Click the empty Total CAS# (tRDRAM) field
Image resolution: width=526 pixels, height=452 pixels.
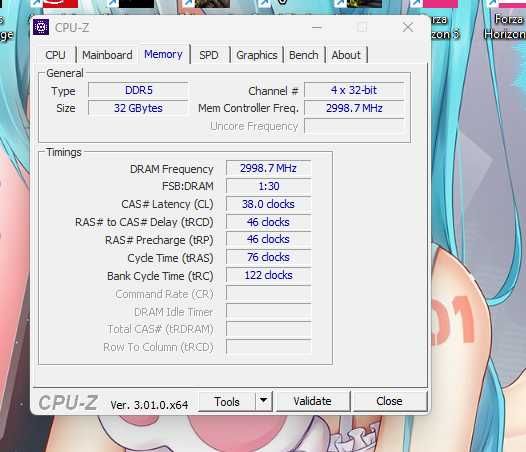click(268, 329)
